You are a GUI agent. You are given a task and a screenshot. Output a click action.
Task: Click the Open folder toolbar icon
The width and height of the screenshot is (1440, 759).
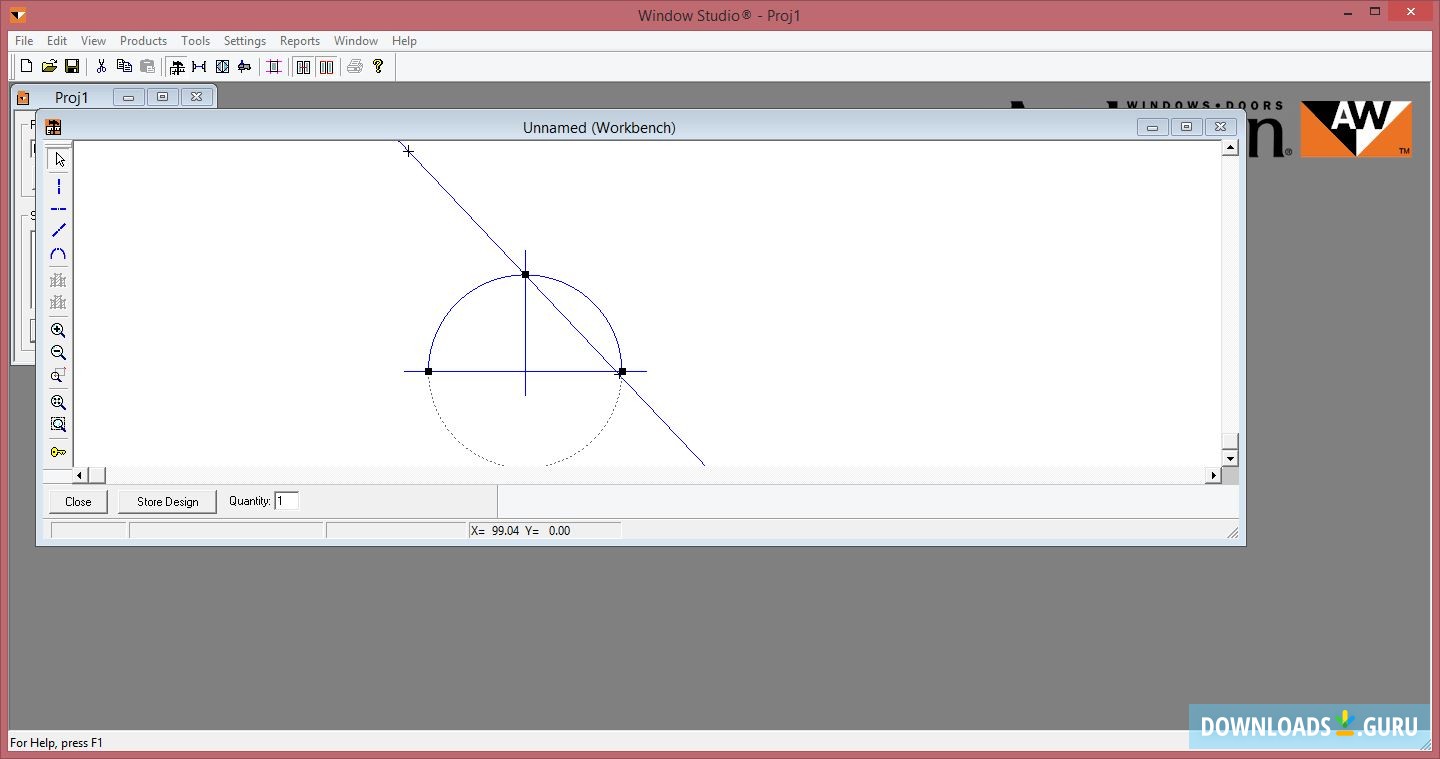coord(49,66)
